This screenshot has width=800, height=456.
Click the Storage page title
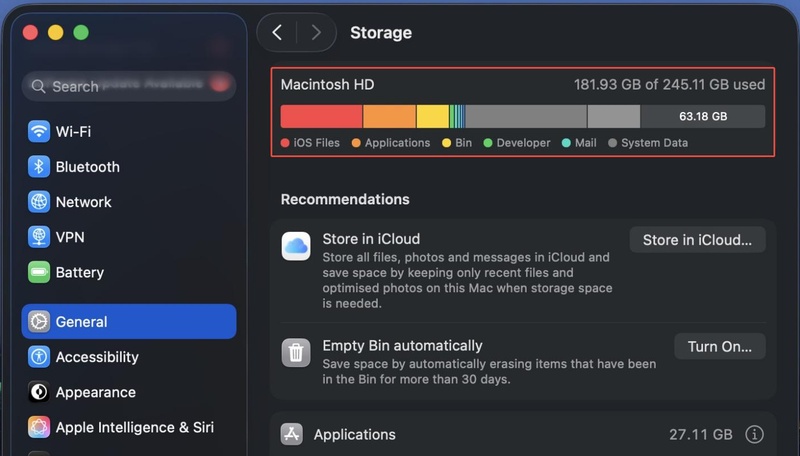pyautogui.click(x=381, y=33)
